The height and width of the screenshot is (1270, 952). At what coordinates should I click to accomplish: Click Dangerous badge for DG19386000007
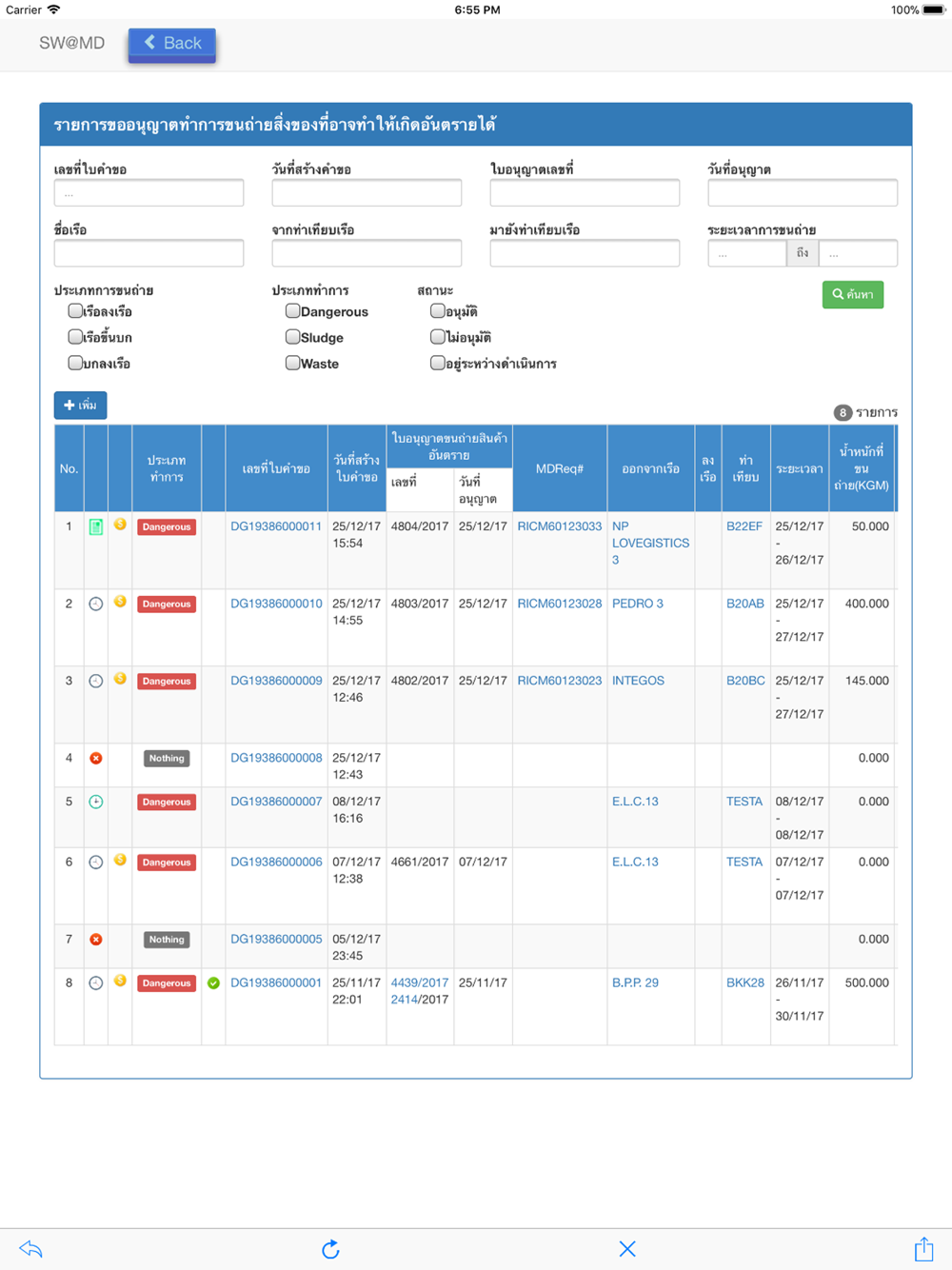coord(167,802)
